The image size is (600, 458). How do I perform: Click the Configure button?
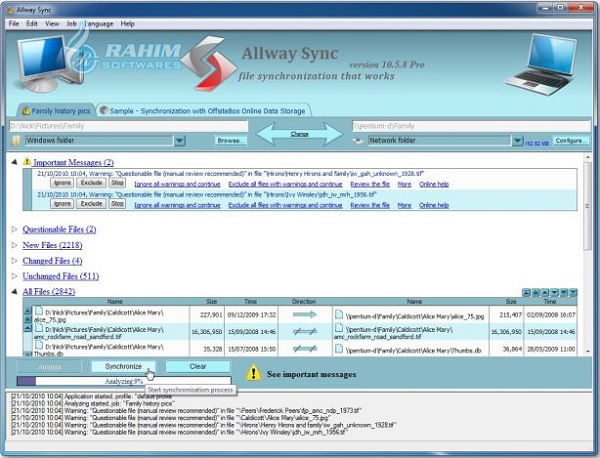click(569, 140)
